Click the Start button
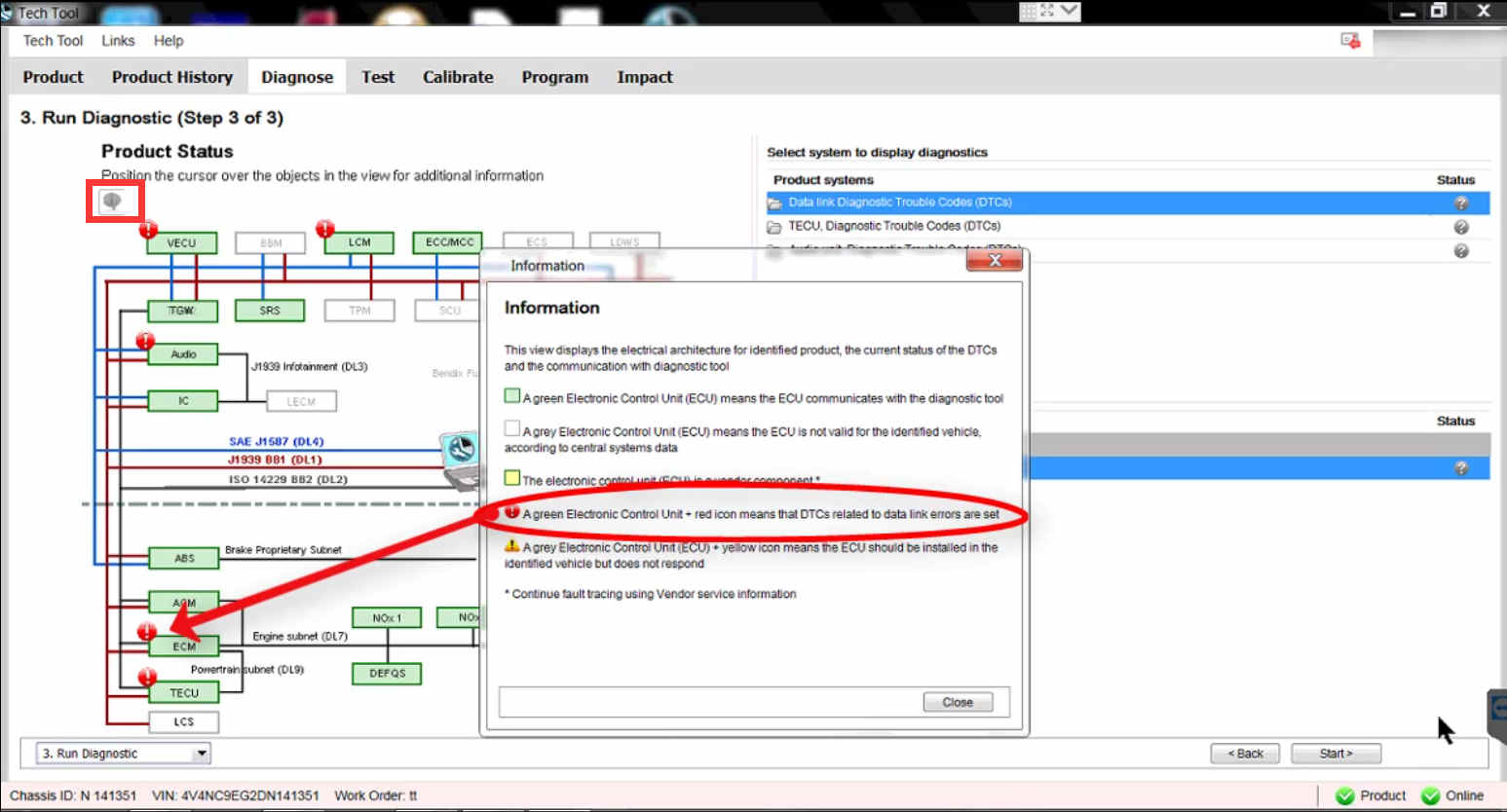Viewport: 1507px width, 812px height. click(x=1336, y=754)
